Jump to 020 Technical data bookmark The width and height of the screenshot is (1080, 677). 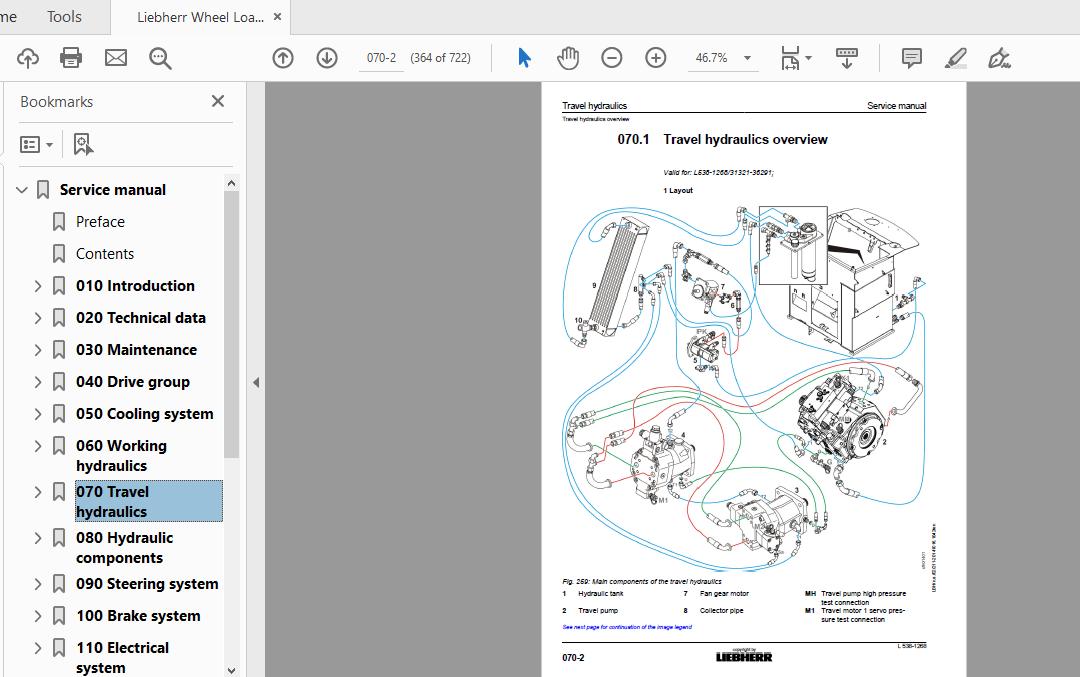(x=141, y=317)
